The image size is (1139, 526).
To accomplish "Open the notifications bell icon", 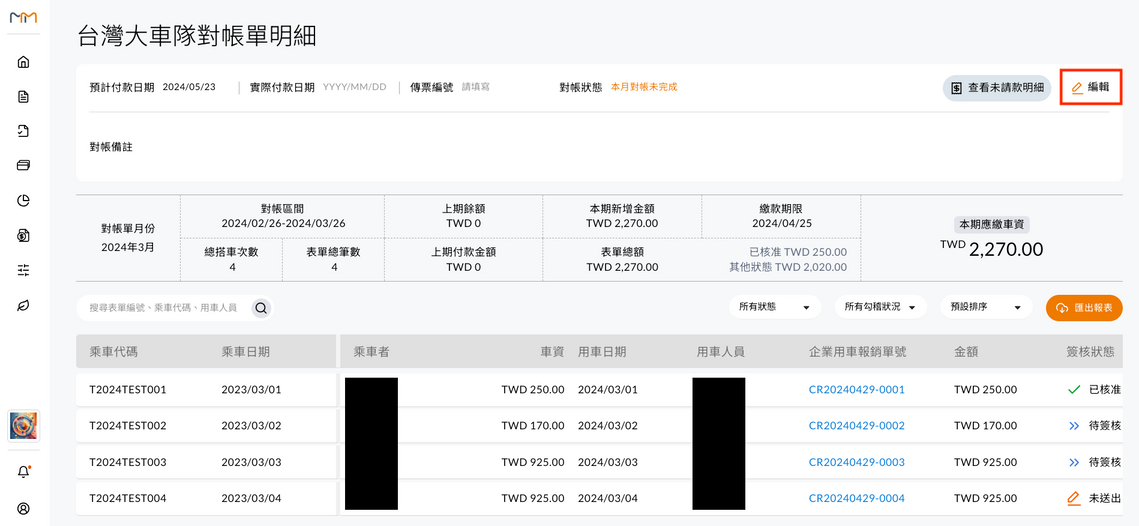I will click(23, 472).
